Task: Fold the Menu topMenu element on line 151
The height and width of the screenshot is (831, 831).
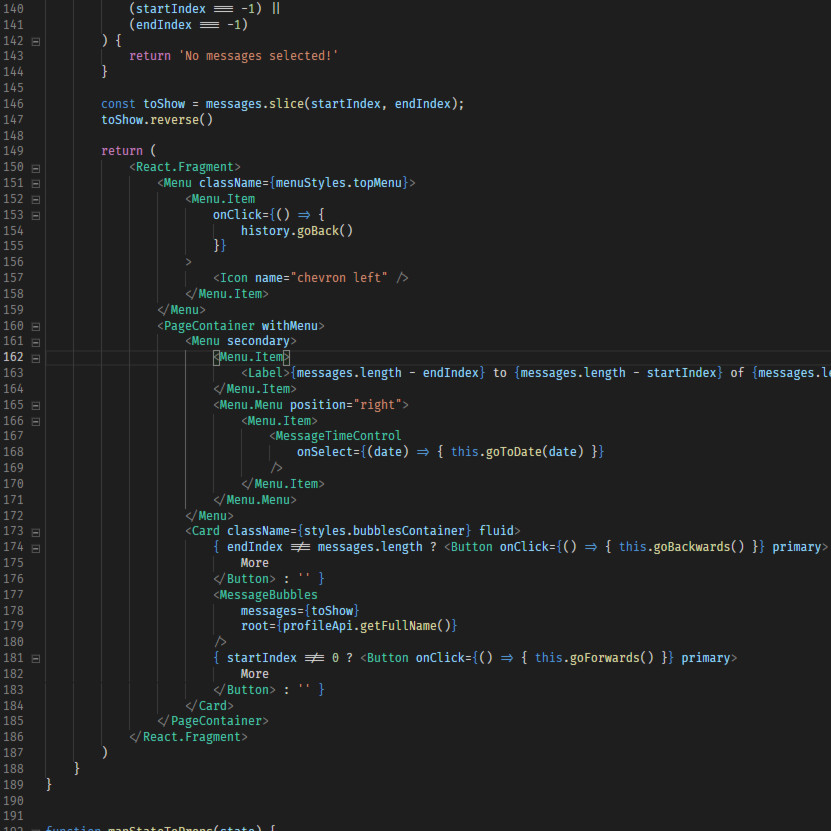Action: 36,184
